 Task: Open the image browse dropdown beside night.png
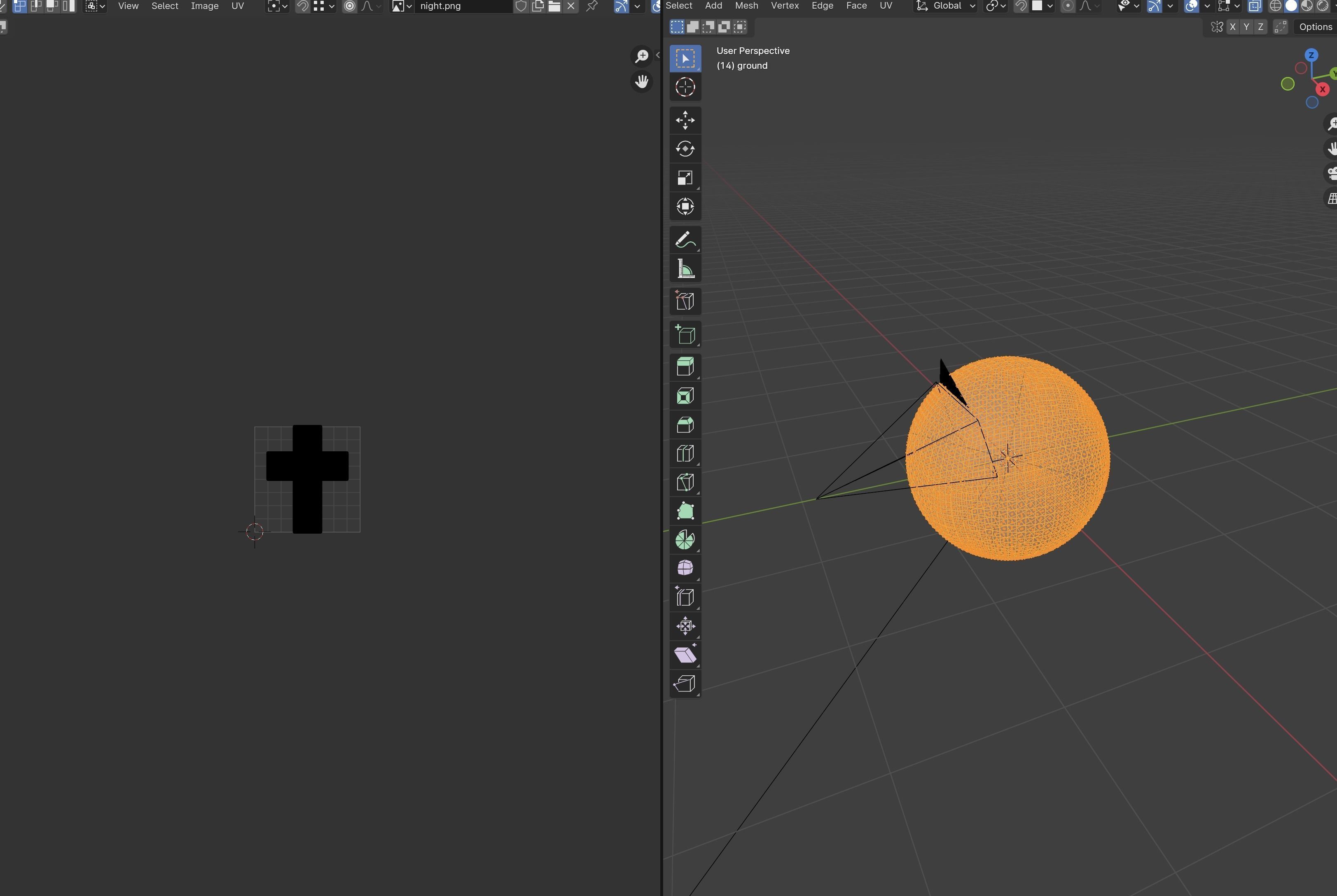pyautogui.click(x=401, y=6)
